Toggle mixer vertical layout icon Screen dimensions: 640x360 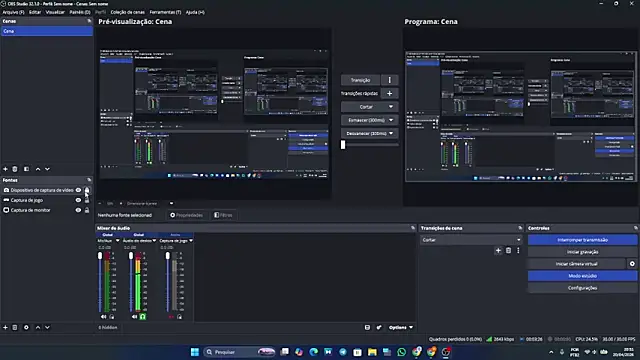coord(367,327)
